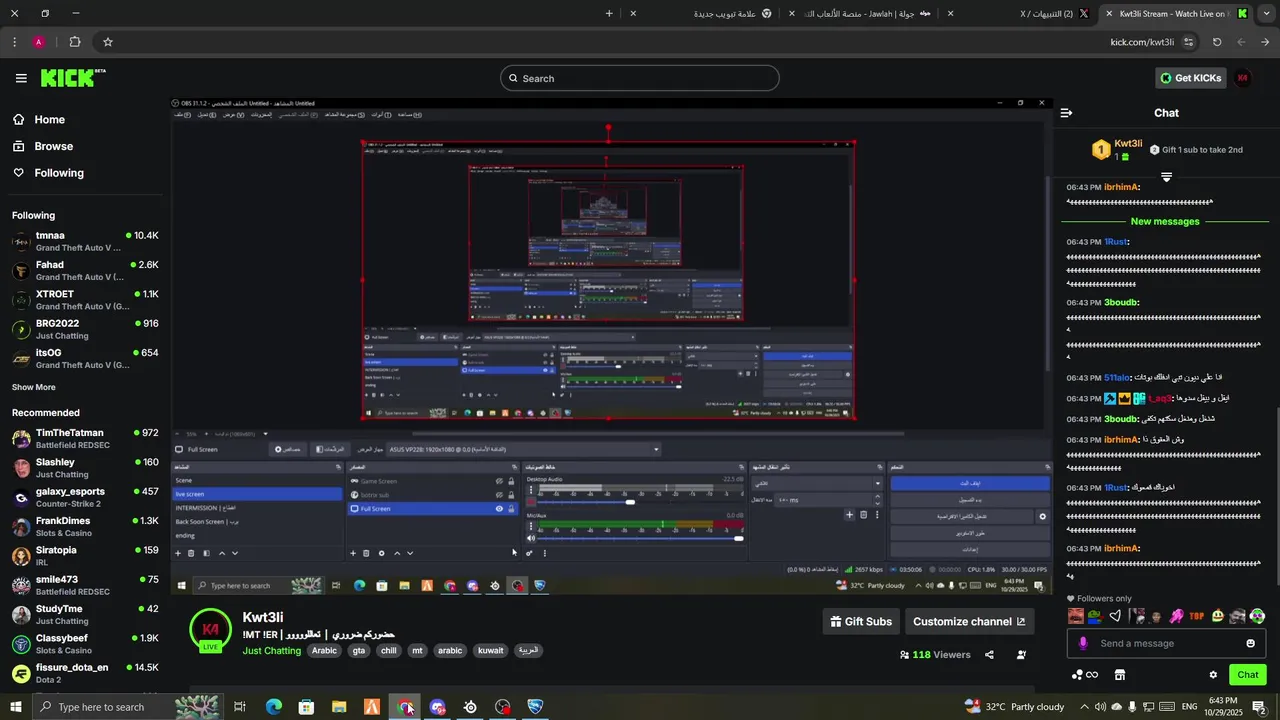The height and width of the screenshot is (720, 1280).
Task: Open the chat shop icon
Action: (x=1120, y=675)
